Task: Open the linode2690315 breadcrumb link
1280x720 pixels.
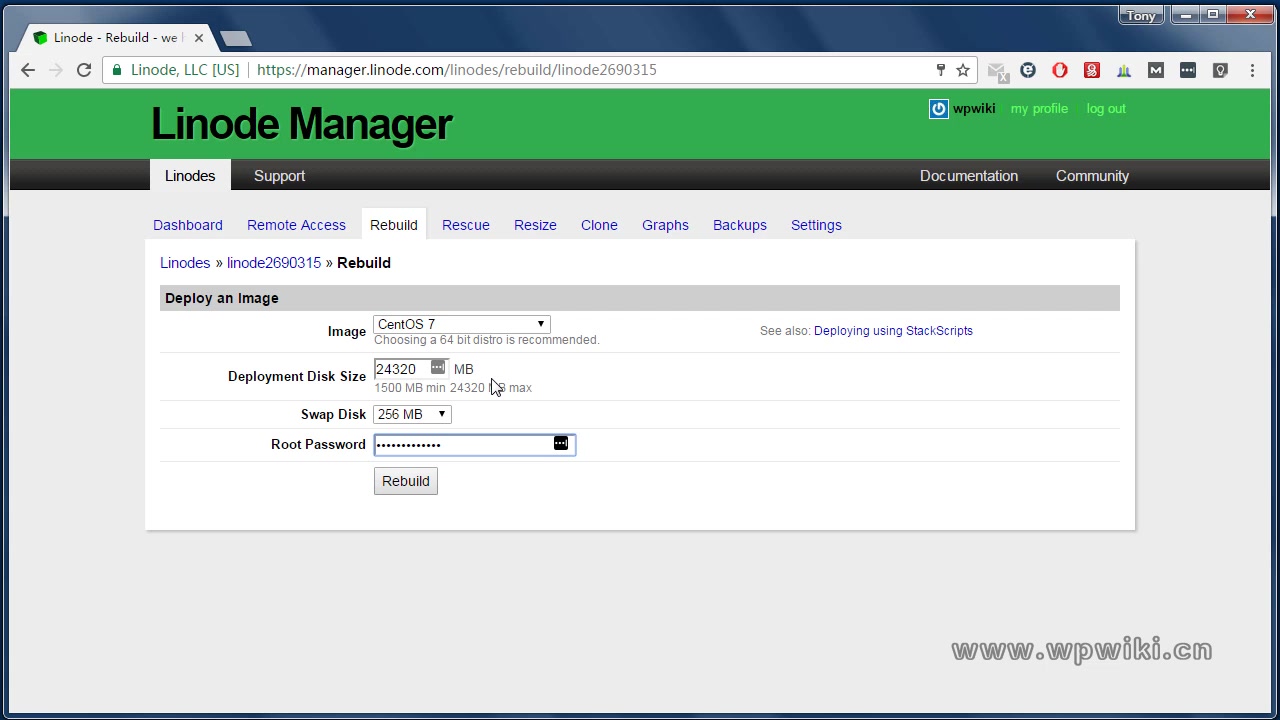Action: 274,263
